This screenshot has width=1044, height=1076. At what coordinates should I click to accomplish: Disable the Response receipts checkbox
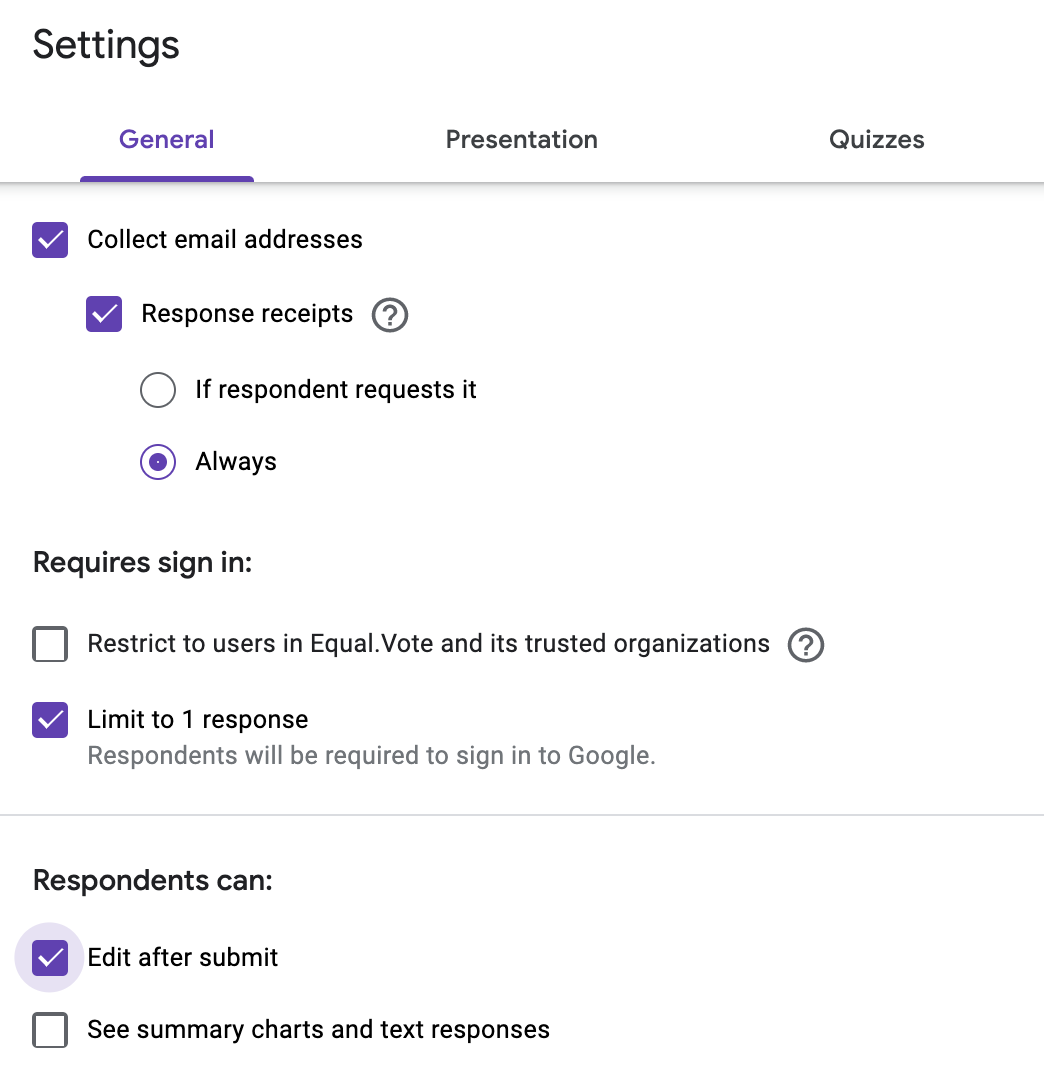[x=104, y=314]
